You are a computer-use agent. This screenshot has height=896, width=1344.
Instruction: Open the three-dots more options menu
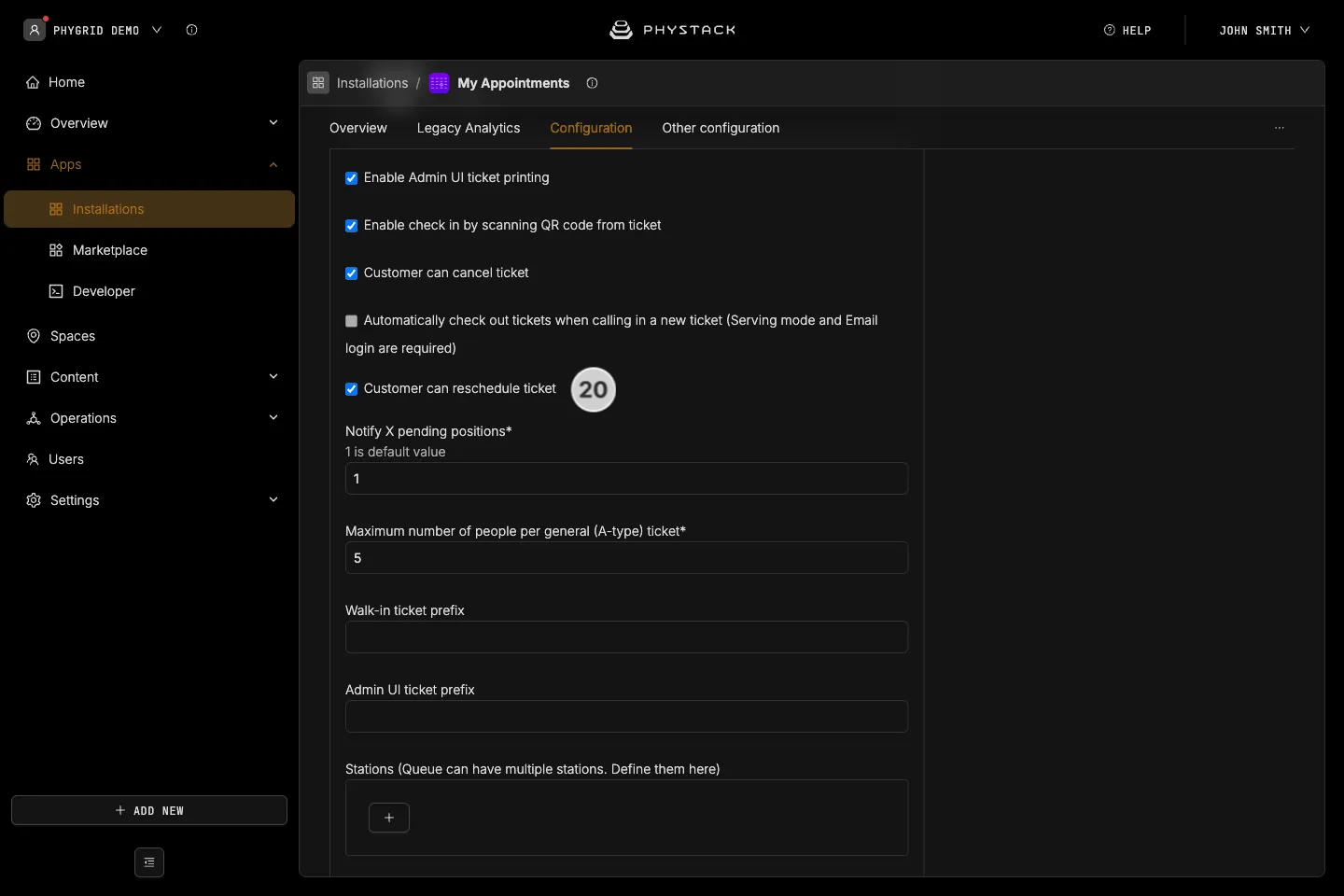coord(1280,128)
